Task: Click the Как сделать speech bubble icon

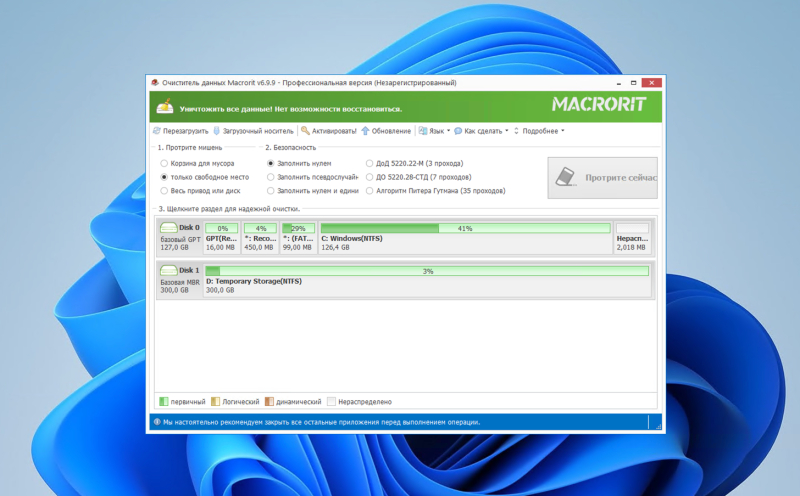Action: [x=458, y=131]
